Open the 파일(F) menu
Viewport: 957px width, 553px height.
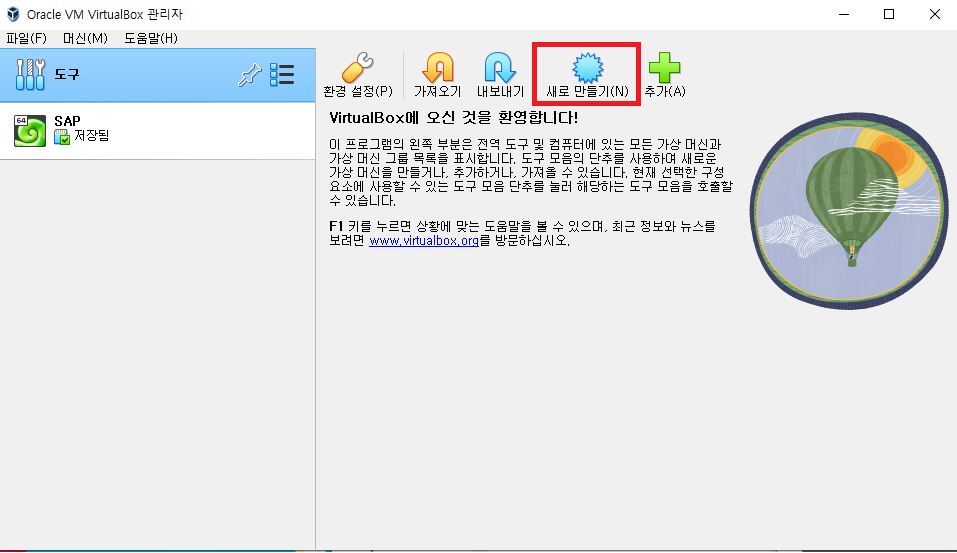point(26,38)
